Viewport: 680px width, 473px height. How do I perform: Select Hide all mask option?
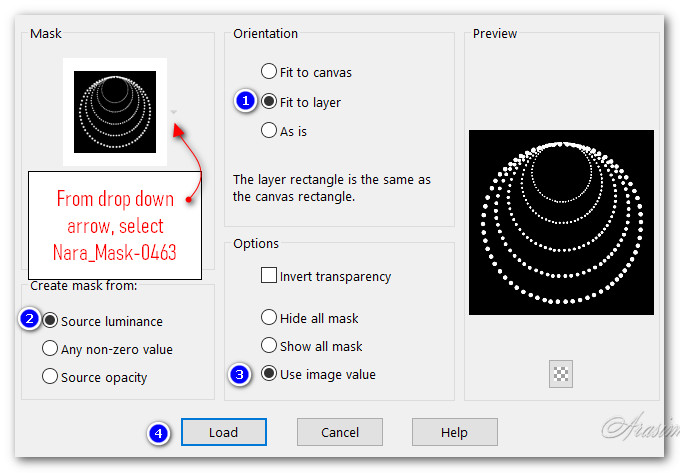[x=269, y=318]
